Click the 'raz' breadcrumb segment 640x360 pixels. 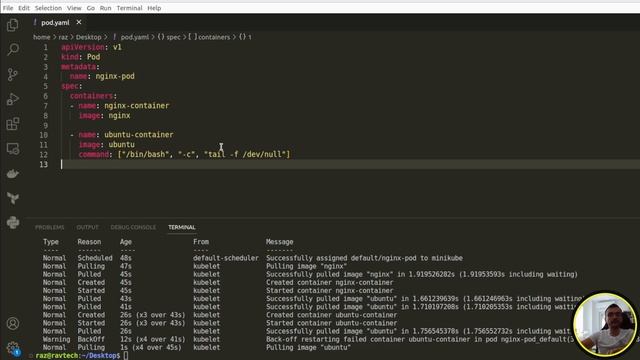click(63, 37)
